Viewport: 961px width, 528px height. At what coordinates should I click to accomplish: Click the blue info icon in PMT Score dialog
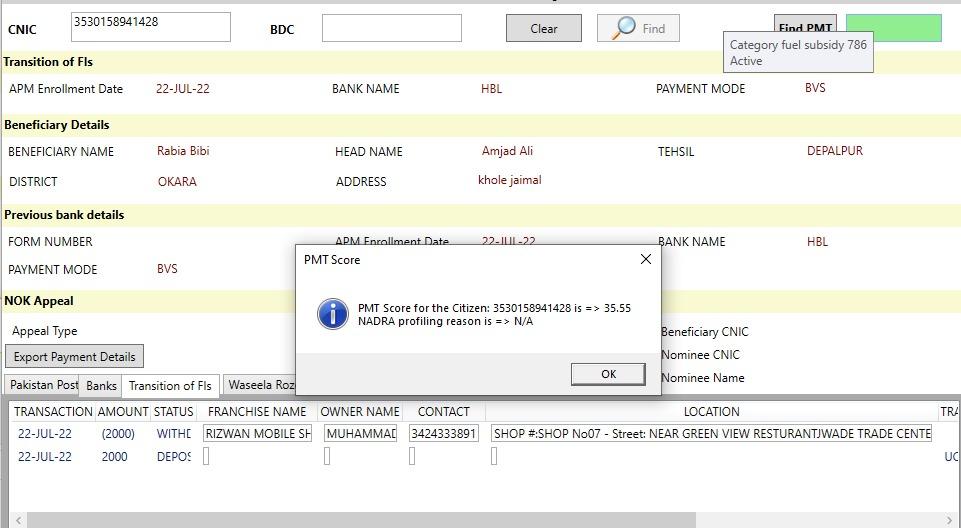pyautogui.click(x=333, y=314)
